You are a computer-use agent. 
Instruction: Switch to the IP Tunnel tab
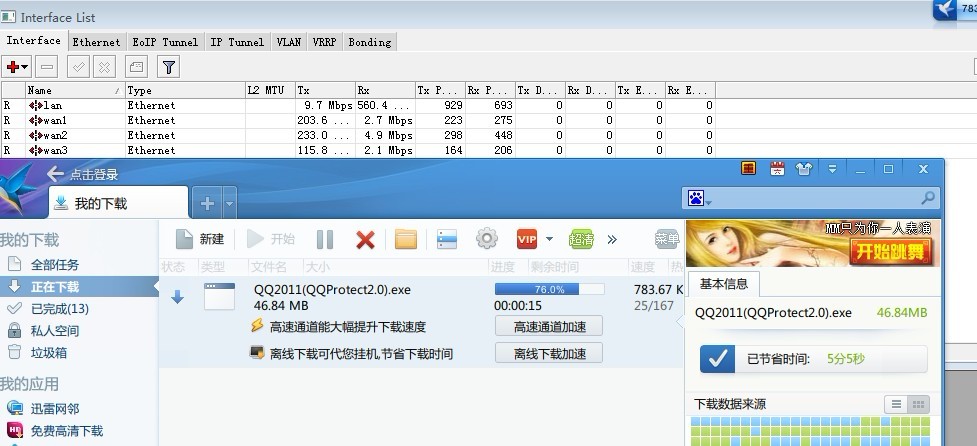(x=237, y=42)
